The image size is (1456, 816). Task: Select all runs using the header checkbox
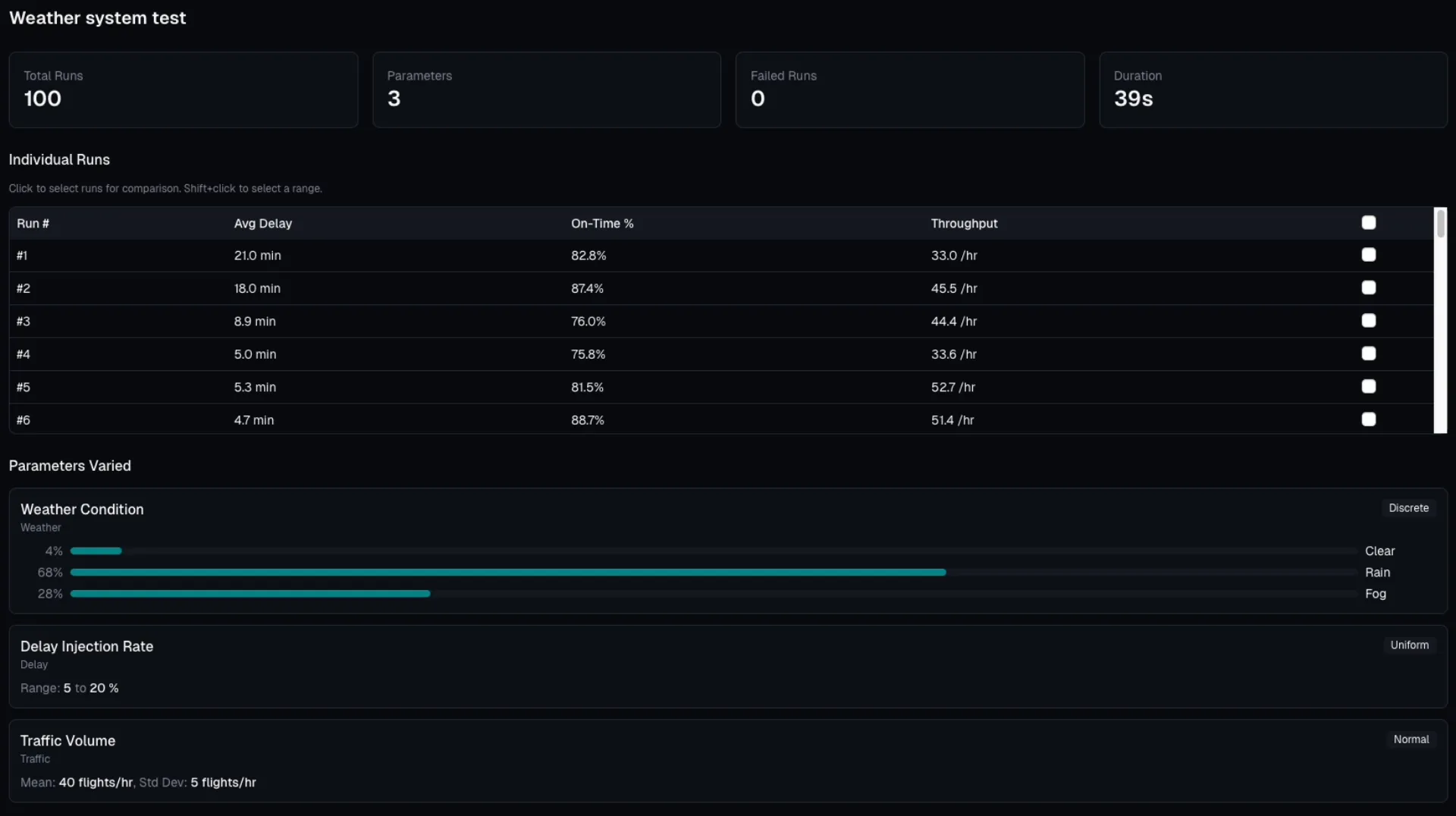point(1369,222)
